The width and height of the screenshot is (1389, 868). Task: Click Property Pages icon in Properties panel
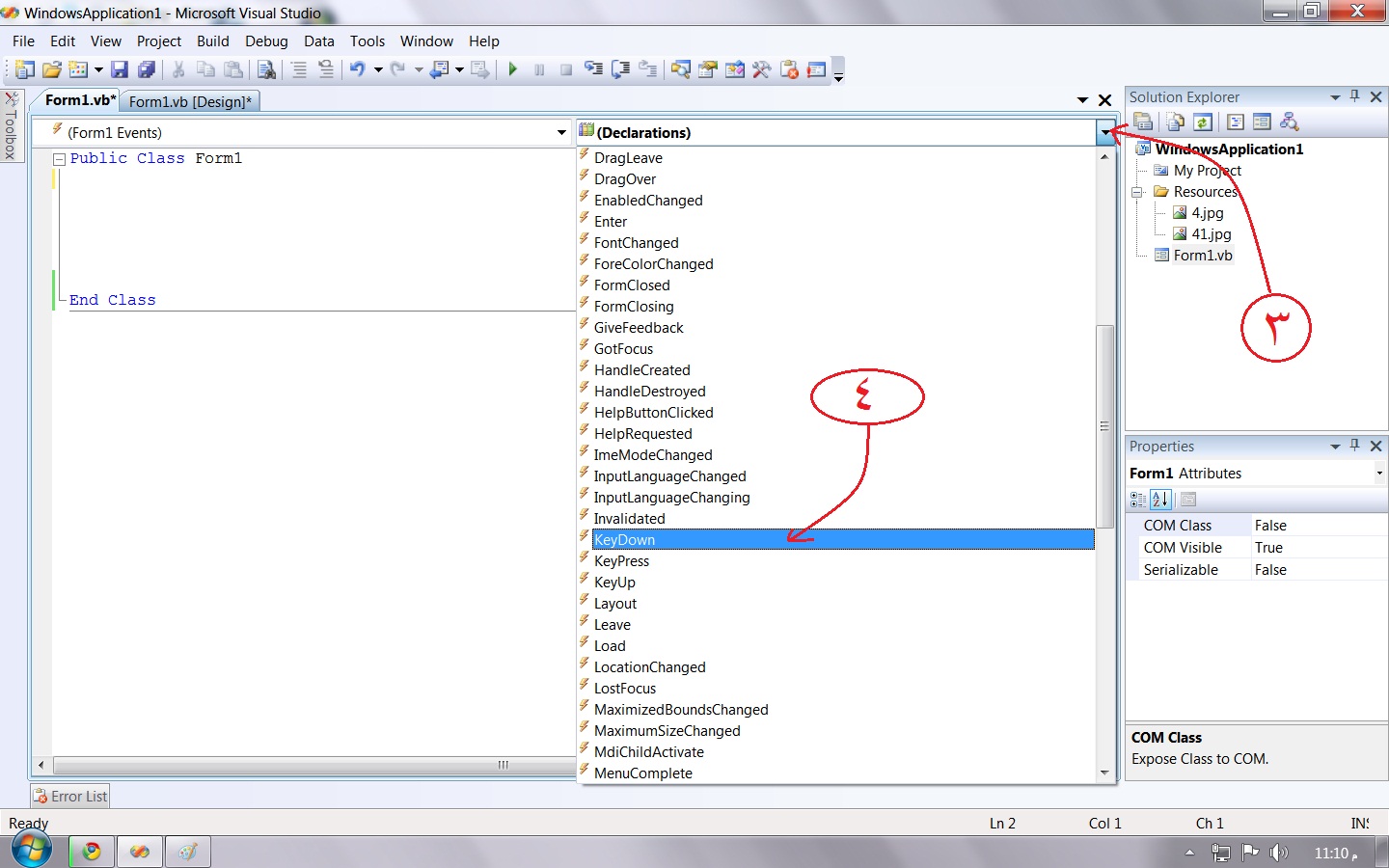pyautogui.click(x=1188, y=500)
